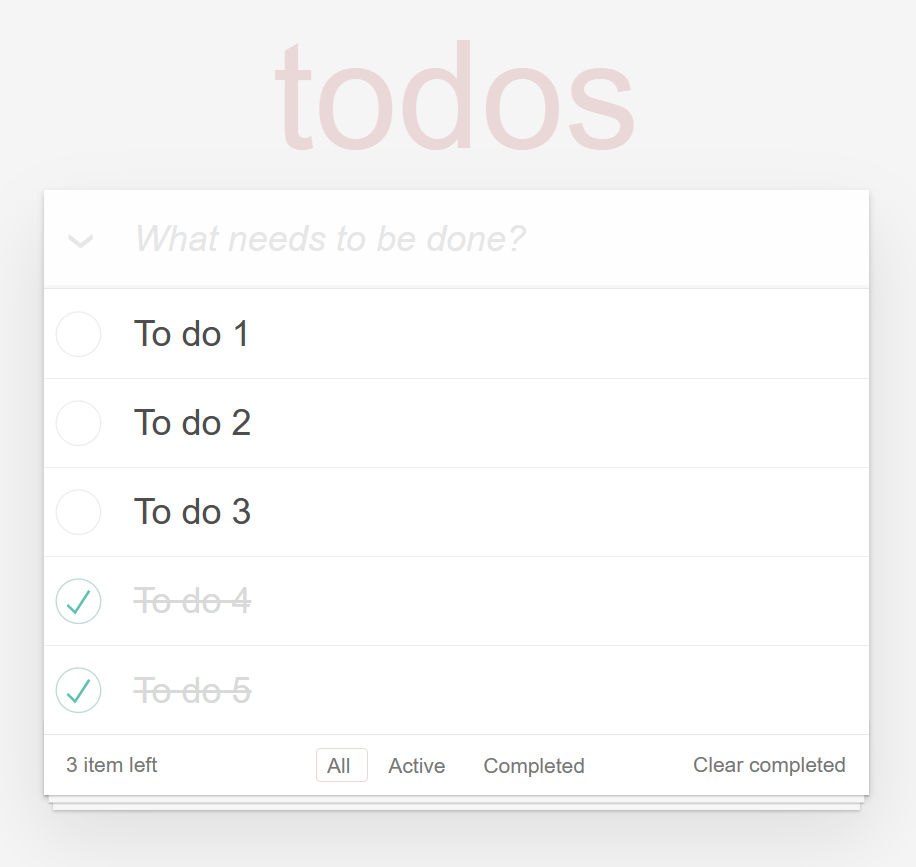Uncheck the green checkmark for To do 4
This screenshot has height=867, width=916.
pyautogui.click(x=78, y=601)
